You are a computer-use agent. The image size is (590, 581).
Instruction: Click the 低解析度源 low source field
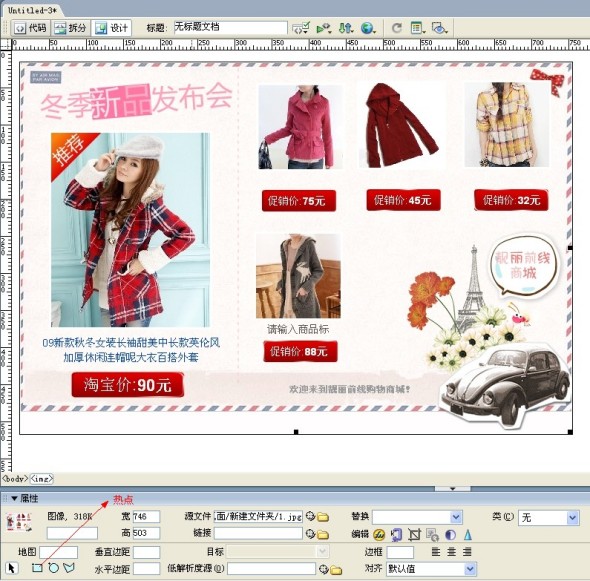(x=271, y=569)
